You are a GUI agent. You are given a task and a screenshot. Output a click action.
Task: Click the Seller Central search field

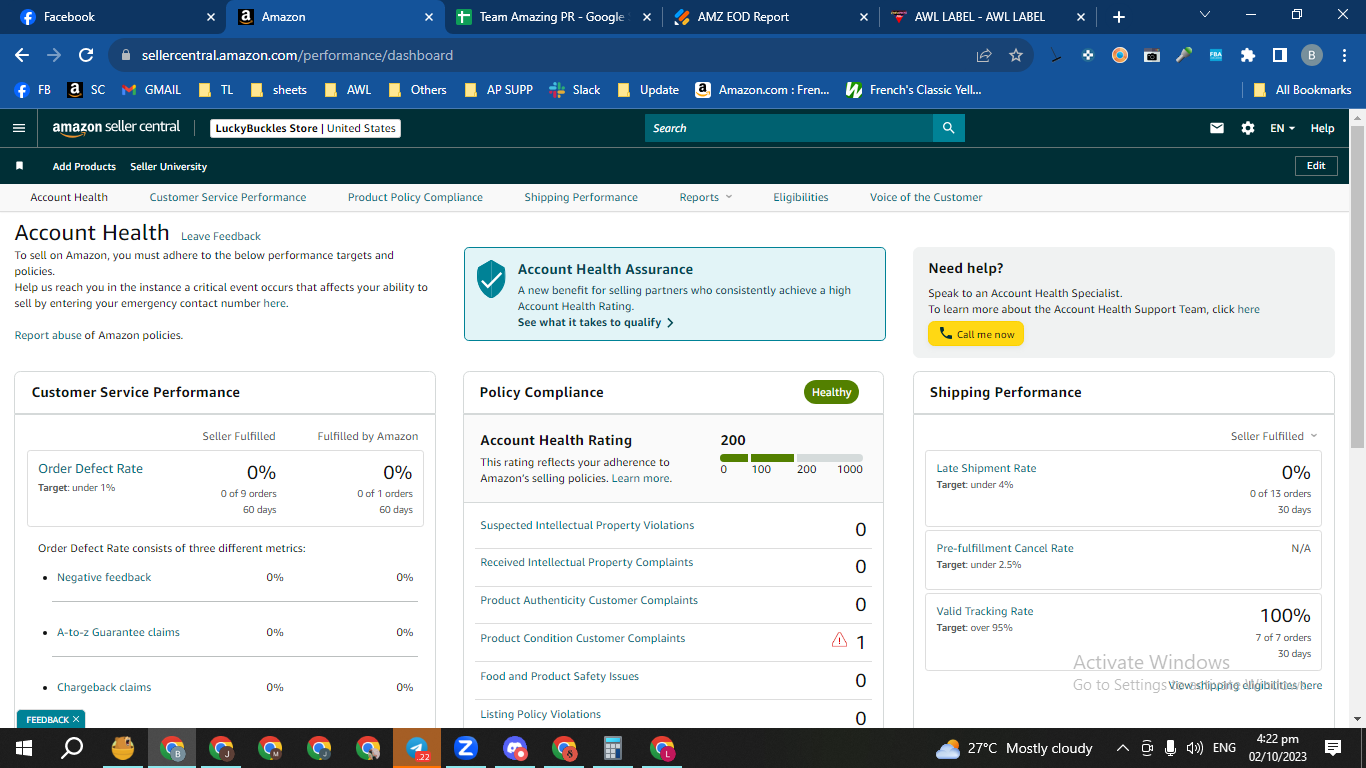tap(789, 128)
